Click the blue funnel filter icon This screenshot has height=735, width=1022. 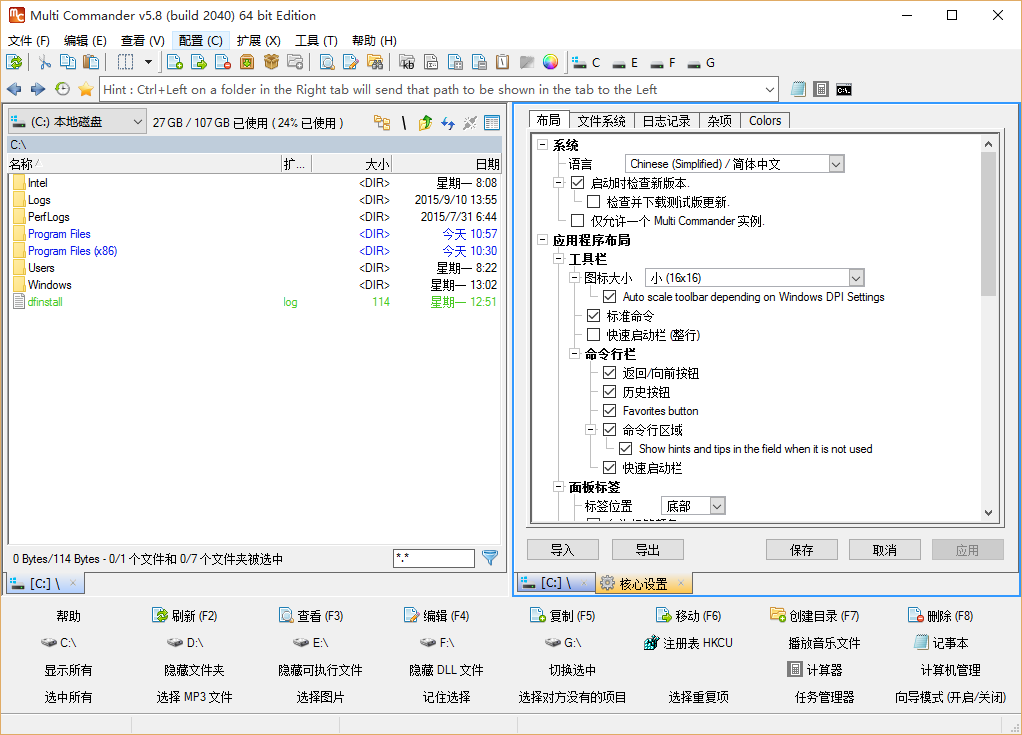click(x=490, y=558)
